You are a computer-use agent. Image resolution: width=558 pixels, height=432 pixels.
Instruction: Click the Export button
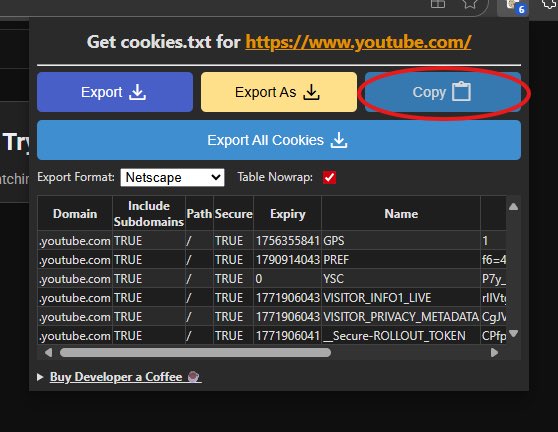(x=115, y=92)
